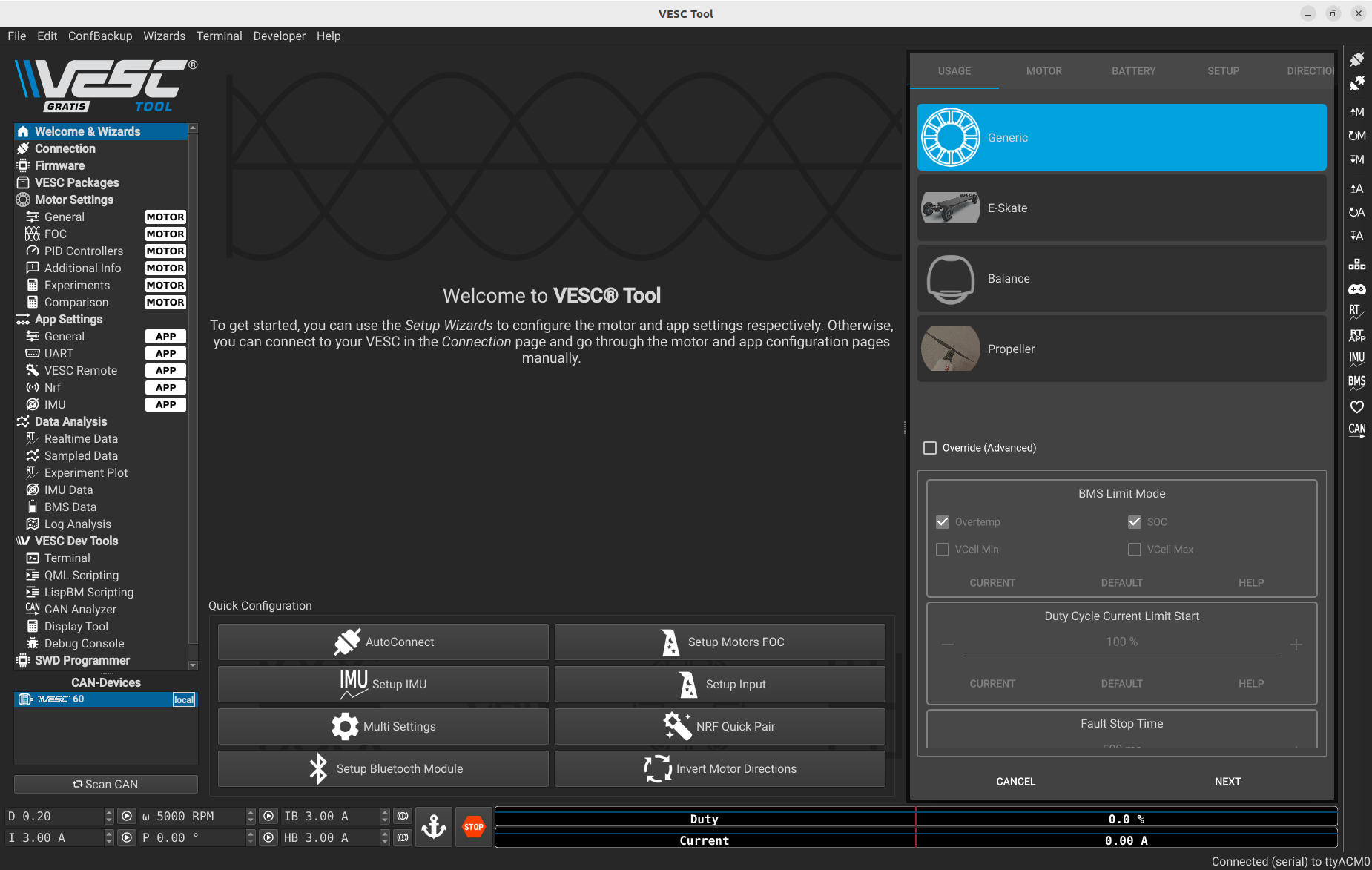This screenshot has height=870, width=1372.
Task: Click the gamepad control icon
Action: point(1357,289)
